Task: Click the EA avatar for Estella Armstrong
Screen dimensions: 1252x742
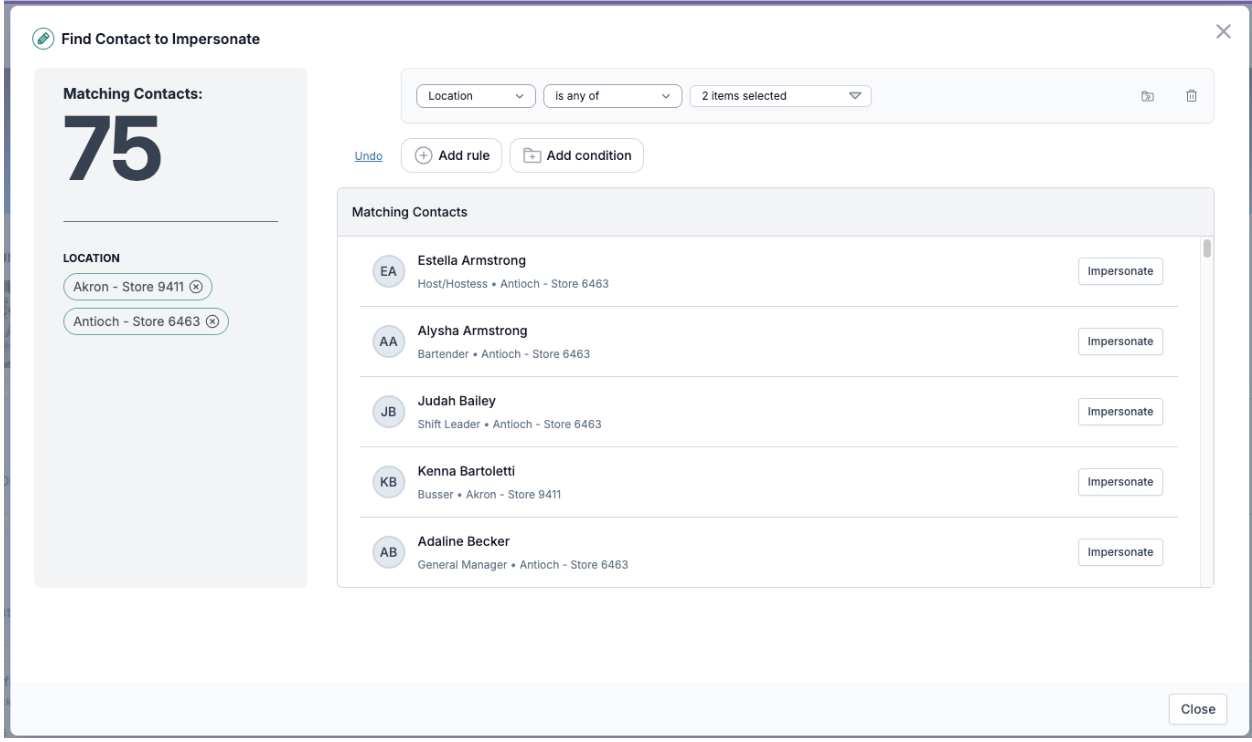Action: click(x=388, y=271)
